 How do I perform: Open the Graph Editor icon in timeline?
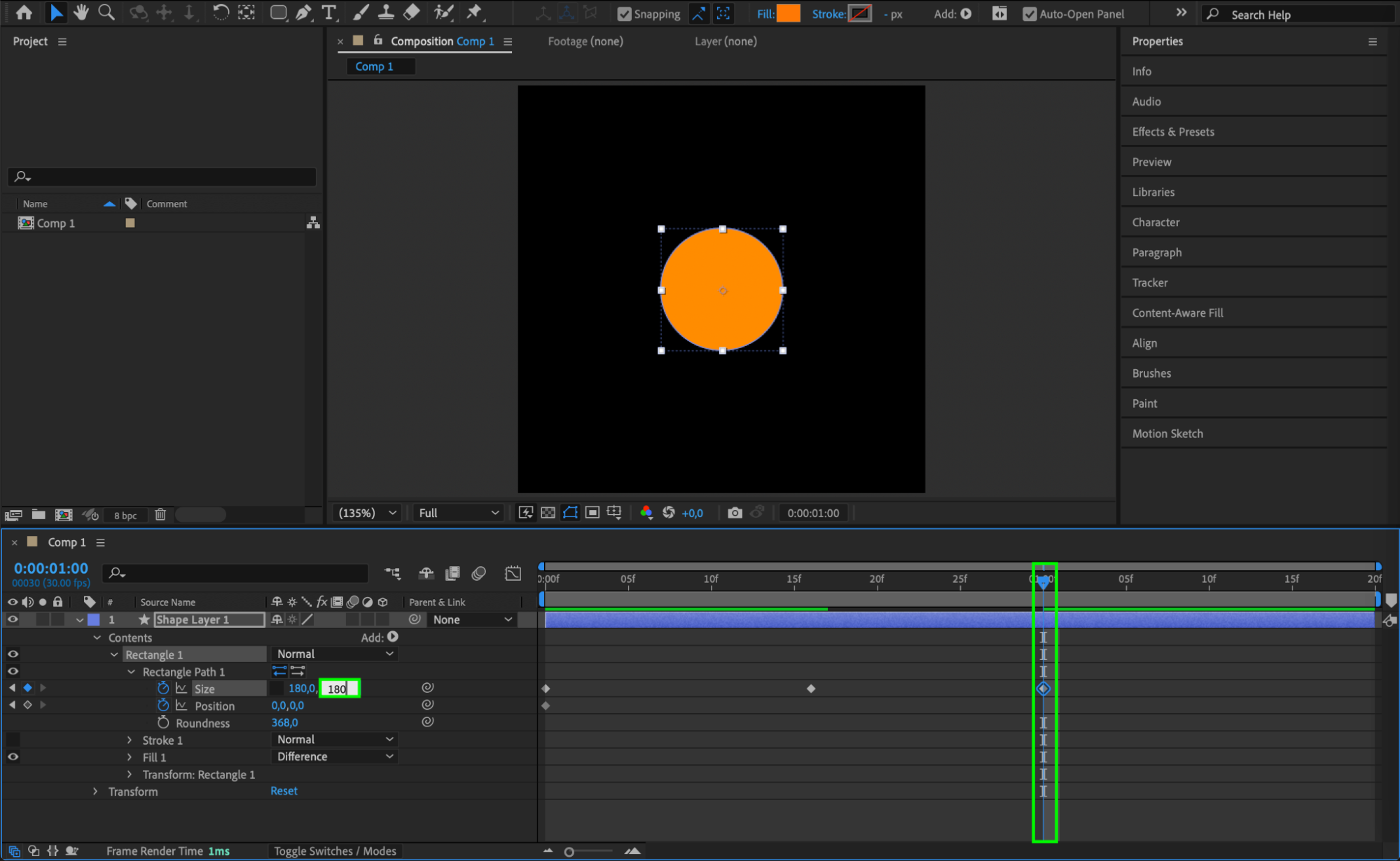(513, 574)
